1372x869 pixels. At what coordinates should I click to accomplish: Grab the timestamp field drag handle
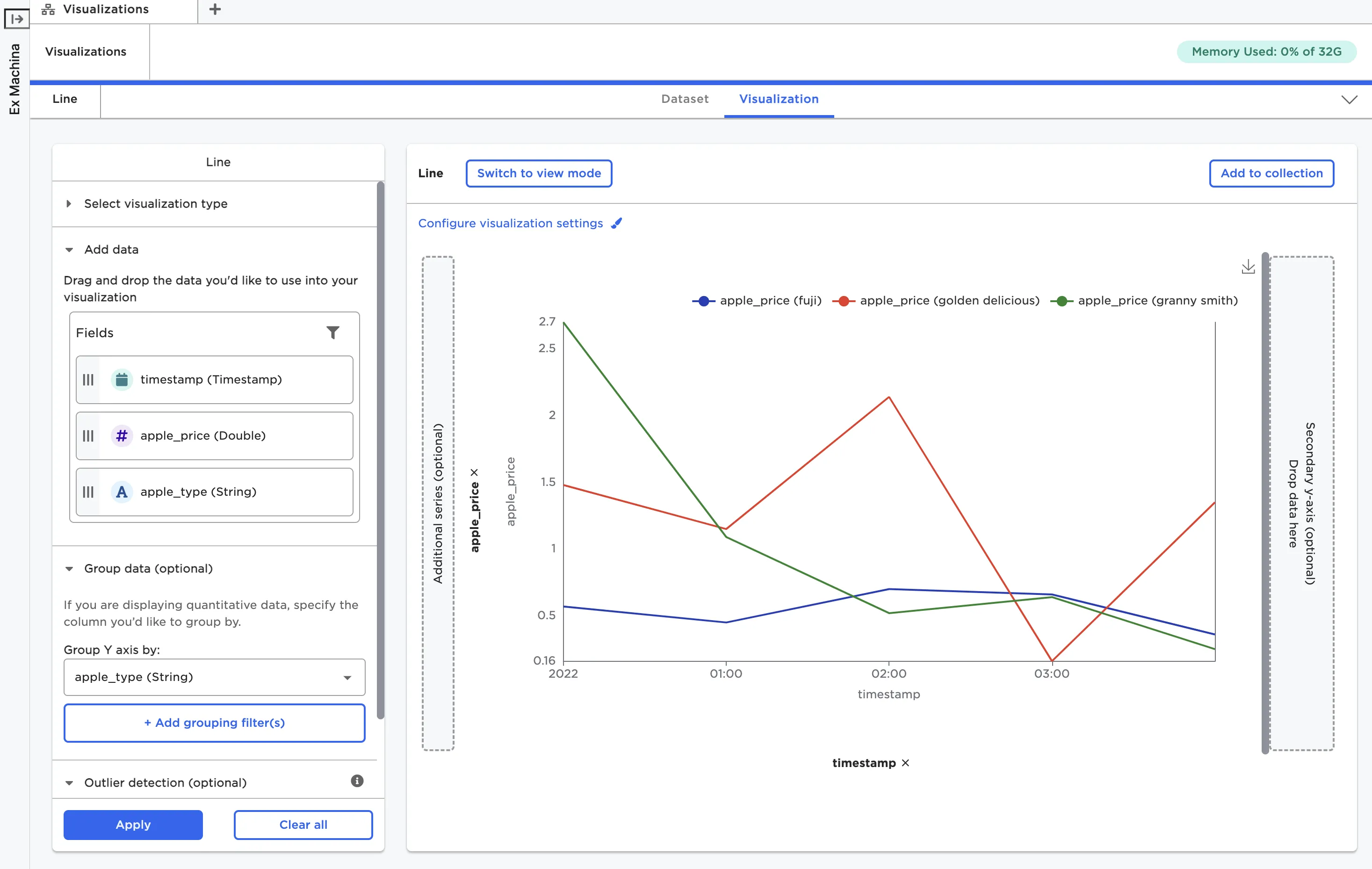(x=88, y=379)
